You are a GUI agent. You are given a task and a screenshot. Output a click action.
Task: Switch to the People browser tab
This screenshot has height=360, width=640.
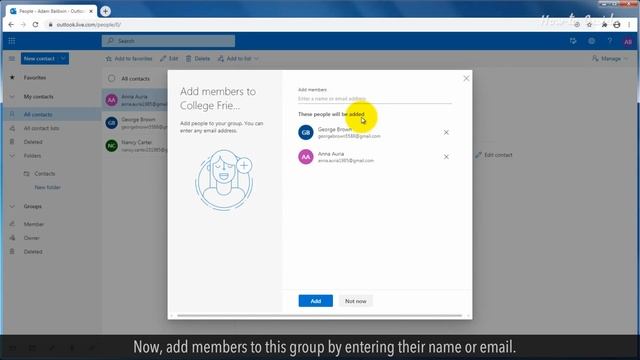click(x=51, y=11)
